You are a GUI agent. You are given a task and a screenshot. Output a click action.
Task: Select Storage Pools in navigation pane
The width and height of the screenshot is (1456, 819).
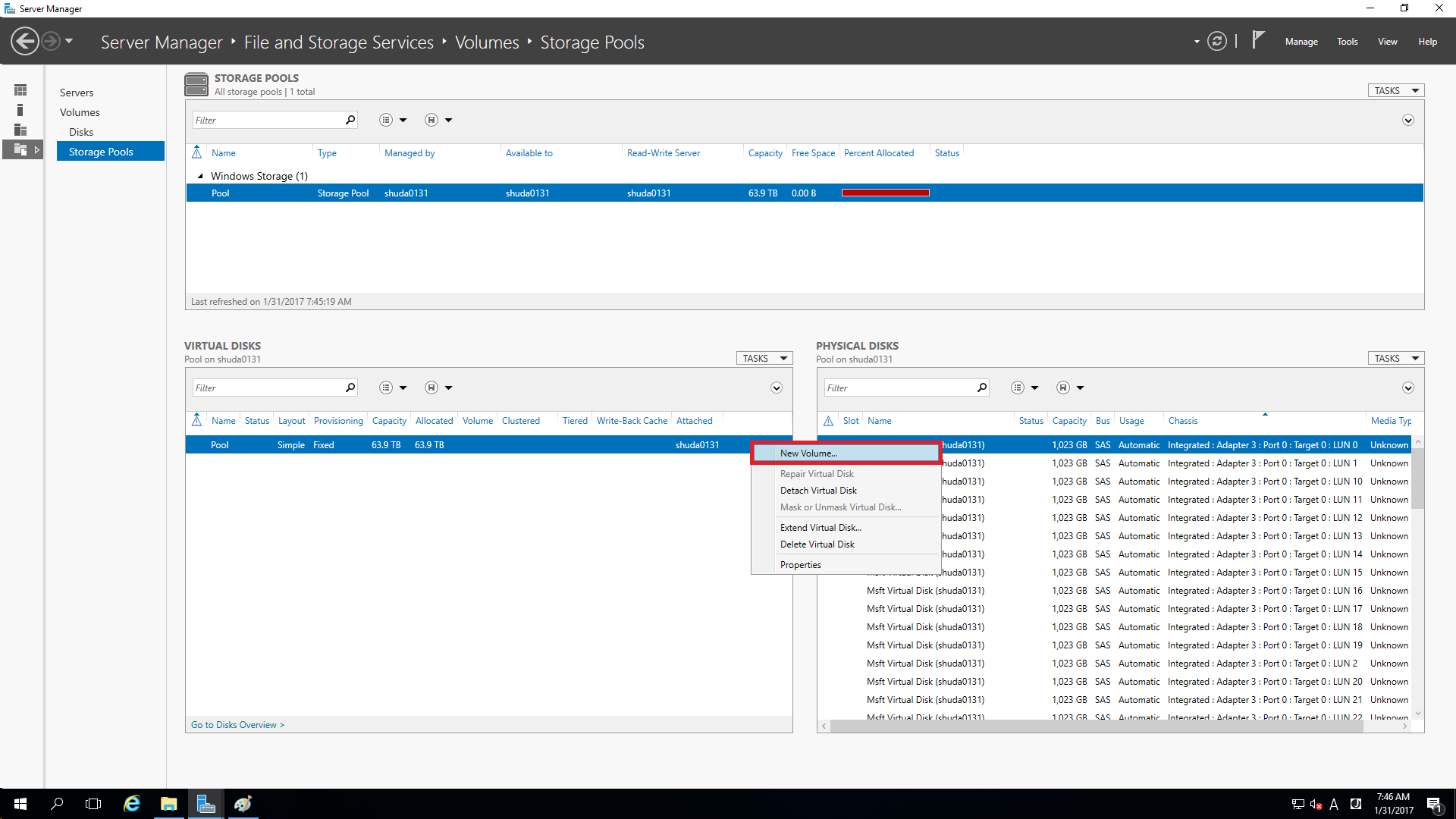tap(111, 152)
